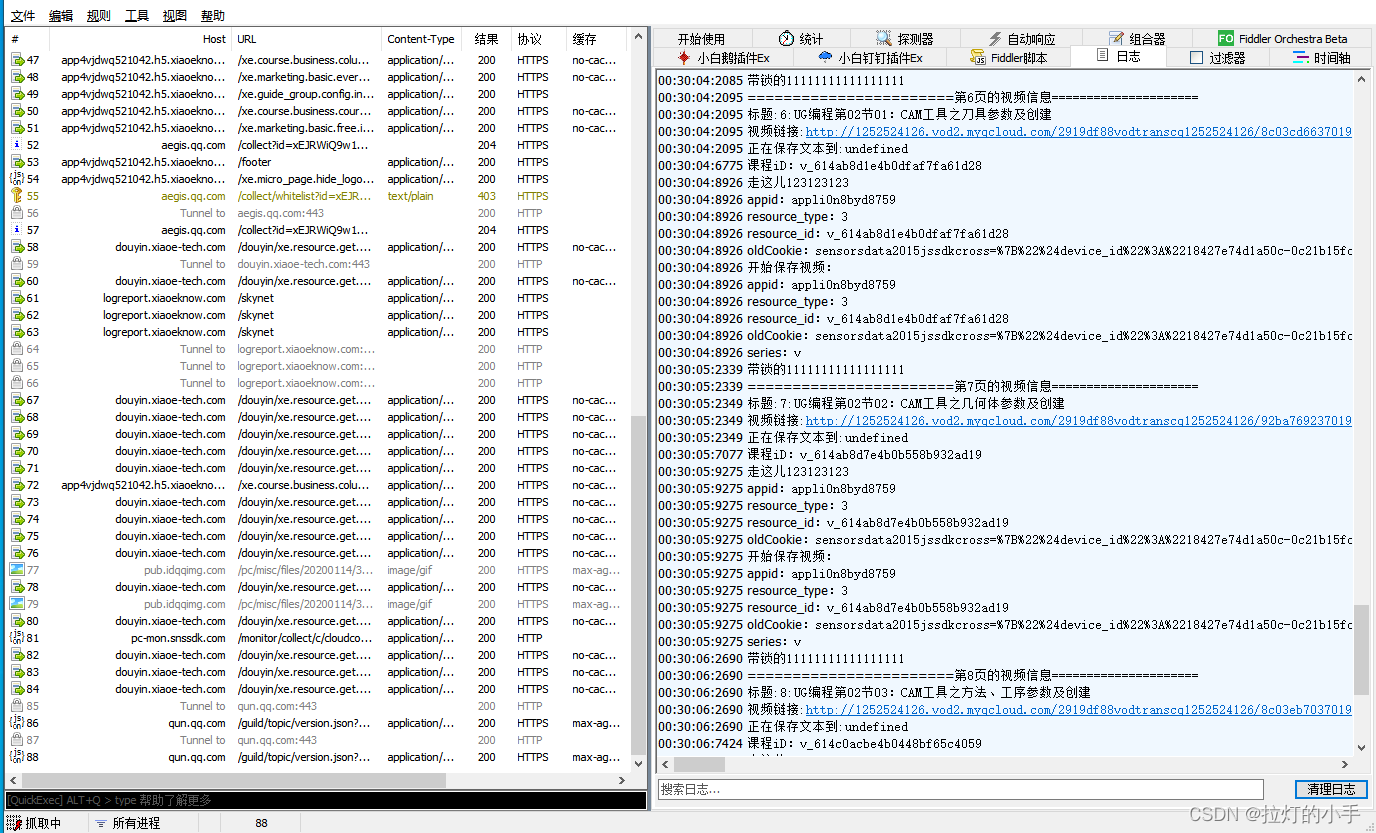1376x833 pixels.
Task: Click the script icon of session 81
Action: pos(17,638)
